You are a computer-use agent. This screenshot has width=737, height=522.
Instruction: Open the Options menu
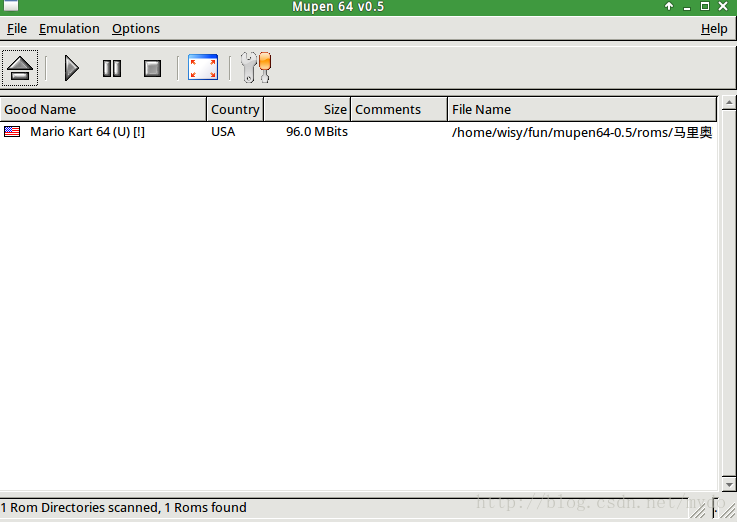tap(136, 29)
